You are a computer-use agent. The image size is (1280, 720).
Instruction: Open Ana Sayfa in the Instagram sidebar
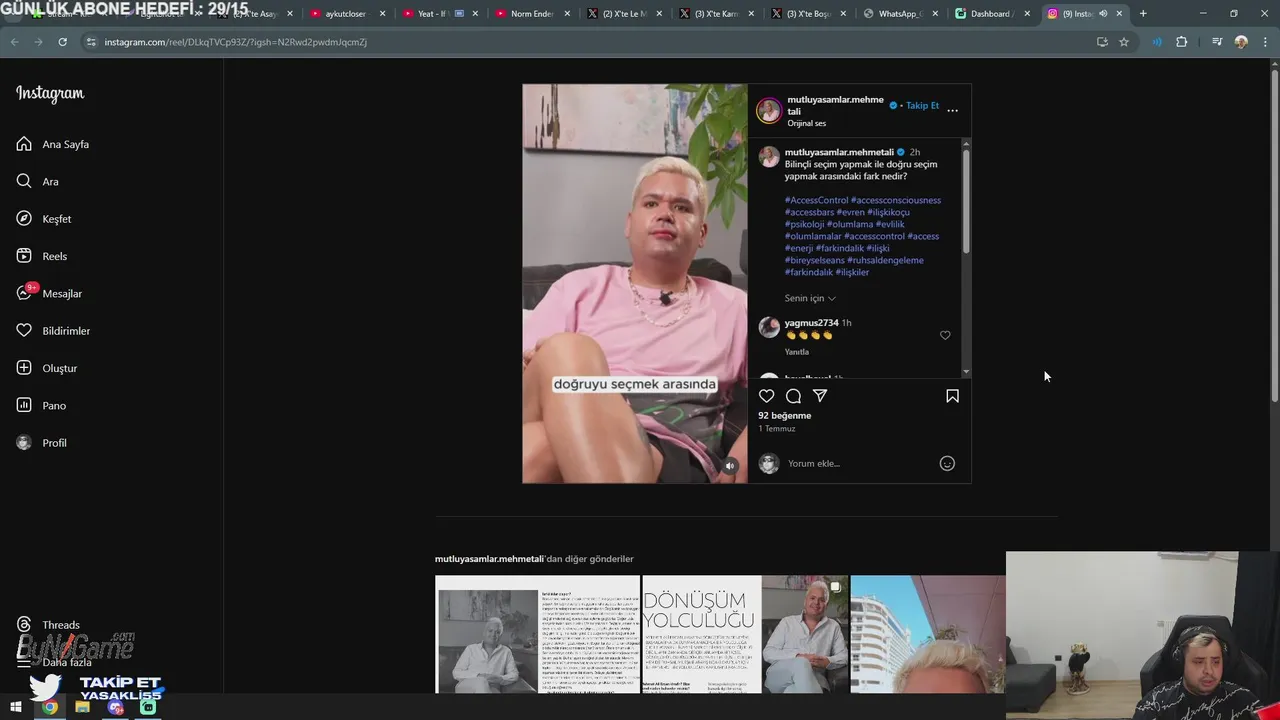tap(53, 144)
